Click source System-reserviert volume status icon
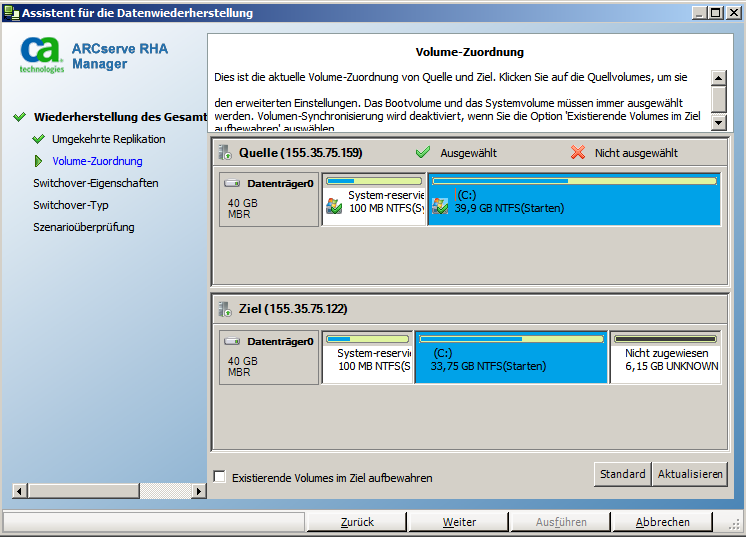 pyautogui.click(x=334, y=206)
